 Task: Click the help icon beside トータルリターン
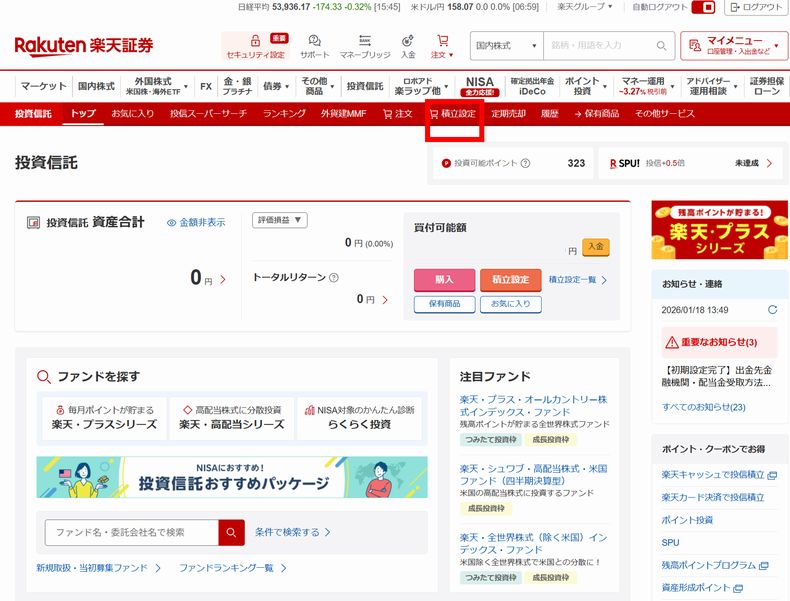[334, 278]
